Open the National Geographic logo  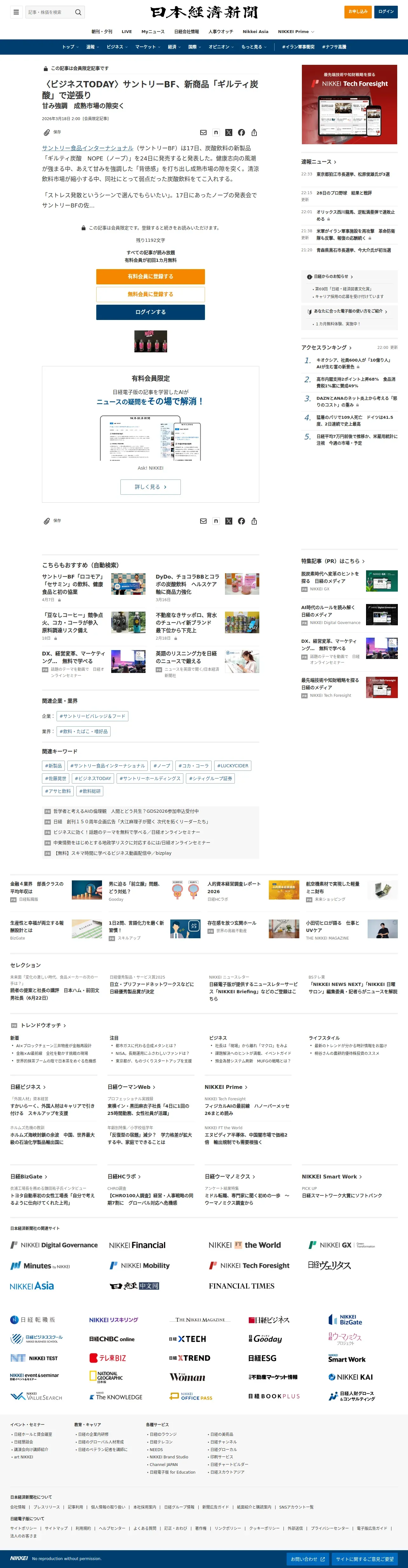pyautogui.click(x=106, y=1377)
